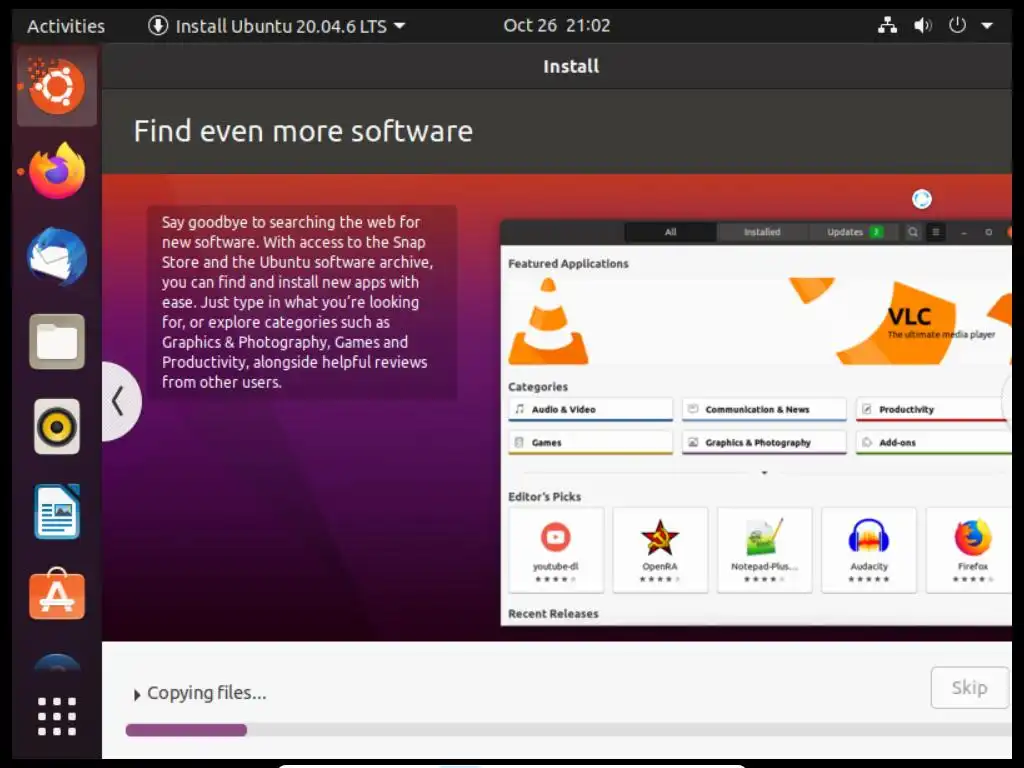
Task: Open Ubuntu Software from the dock
Action: [57, 594]
